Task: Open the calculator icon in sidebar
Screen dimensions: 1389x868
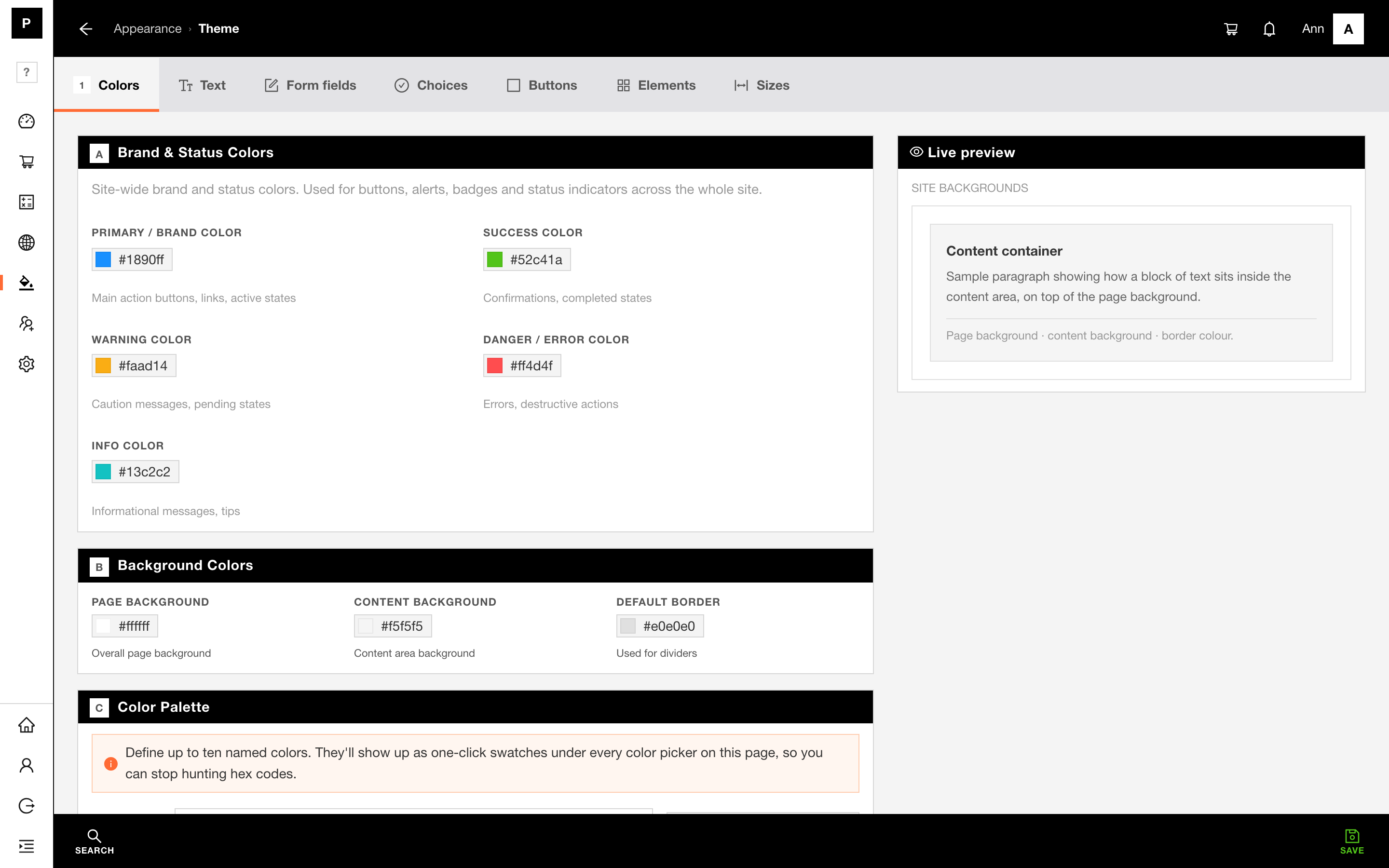Action: click(x=27, y=202)
